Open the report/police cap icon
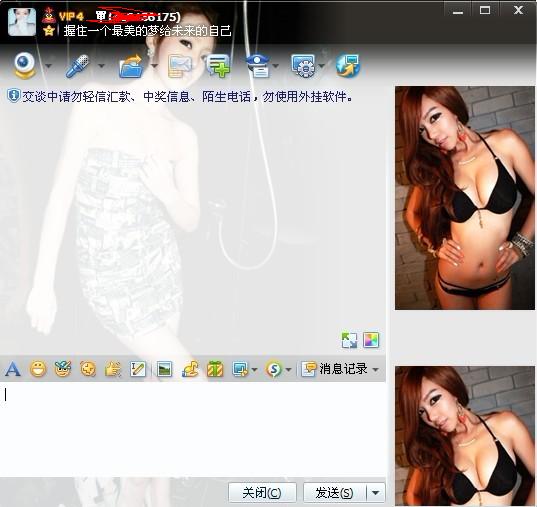This screenshot has width=537, height=507. 259,66
